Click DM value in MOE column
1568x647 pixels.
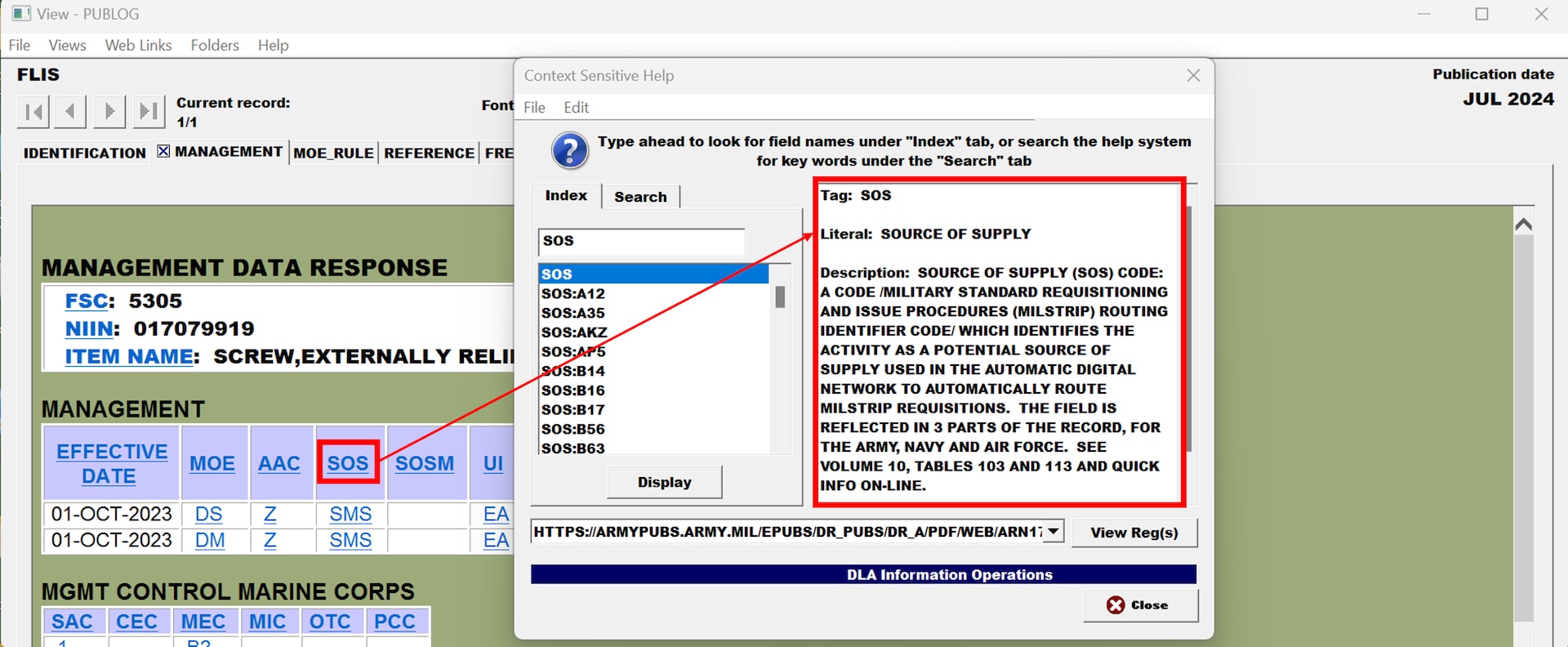coord(210,540)
